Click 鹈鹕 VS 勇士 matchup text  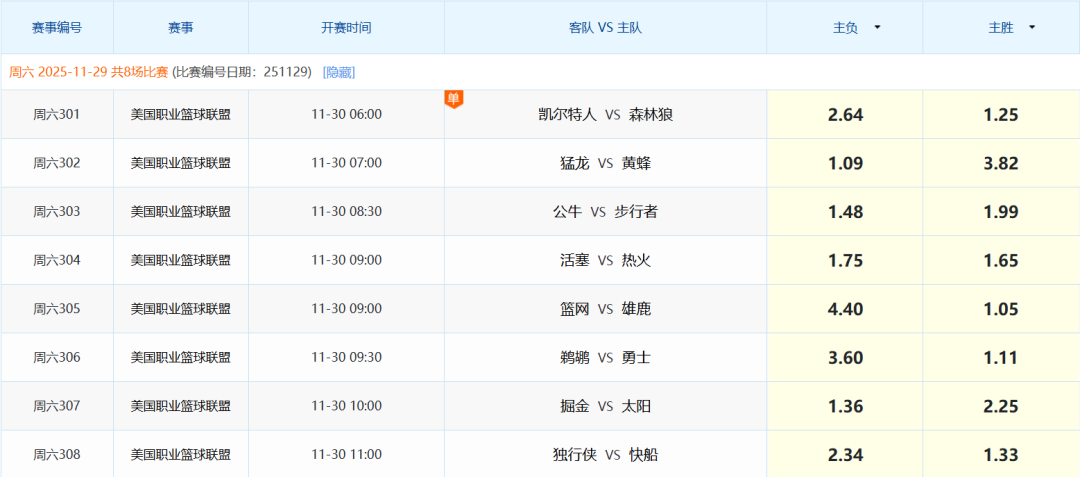coord(605,358)
